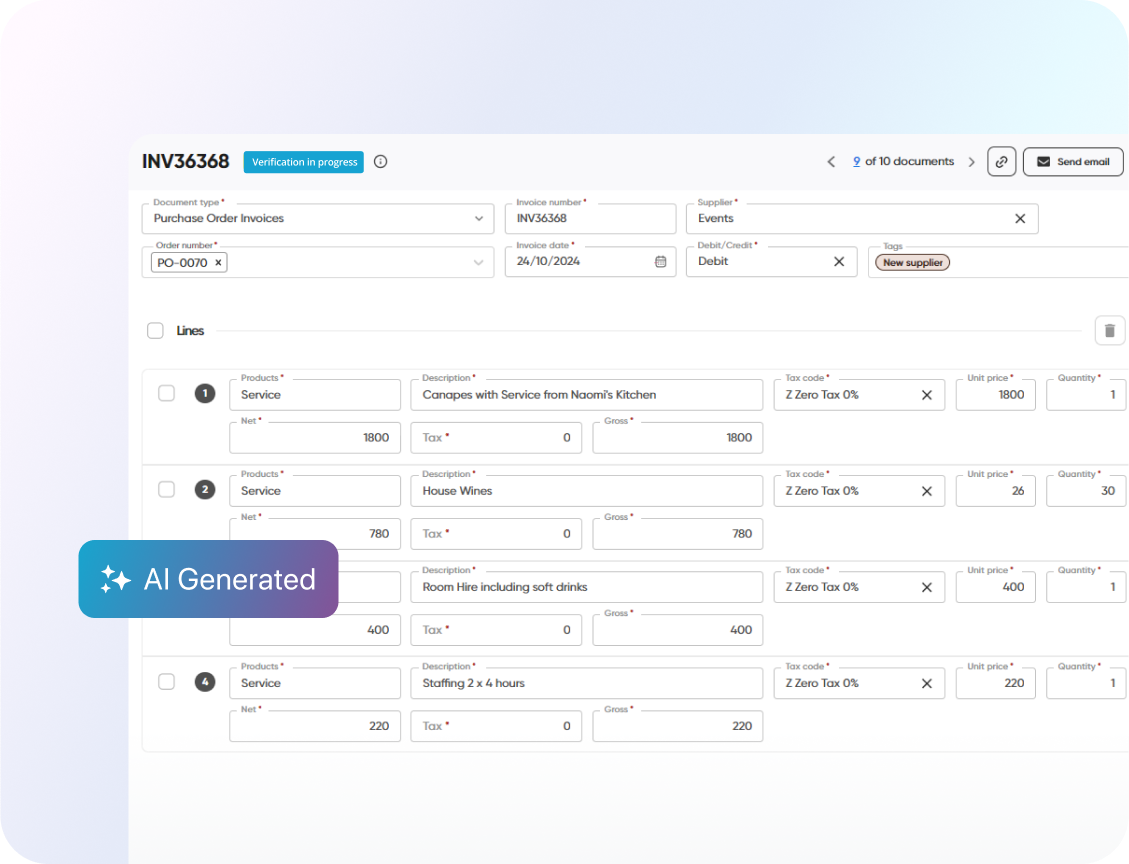
Task: Click the Send email button
Action: click(x=1073, y=161)
